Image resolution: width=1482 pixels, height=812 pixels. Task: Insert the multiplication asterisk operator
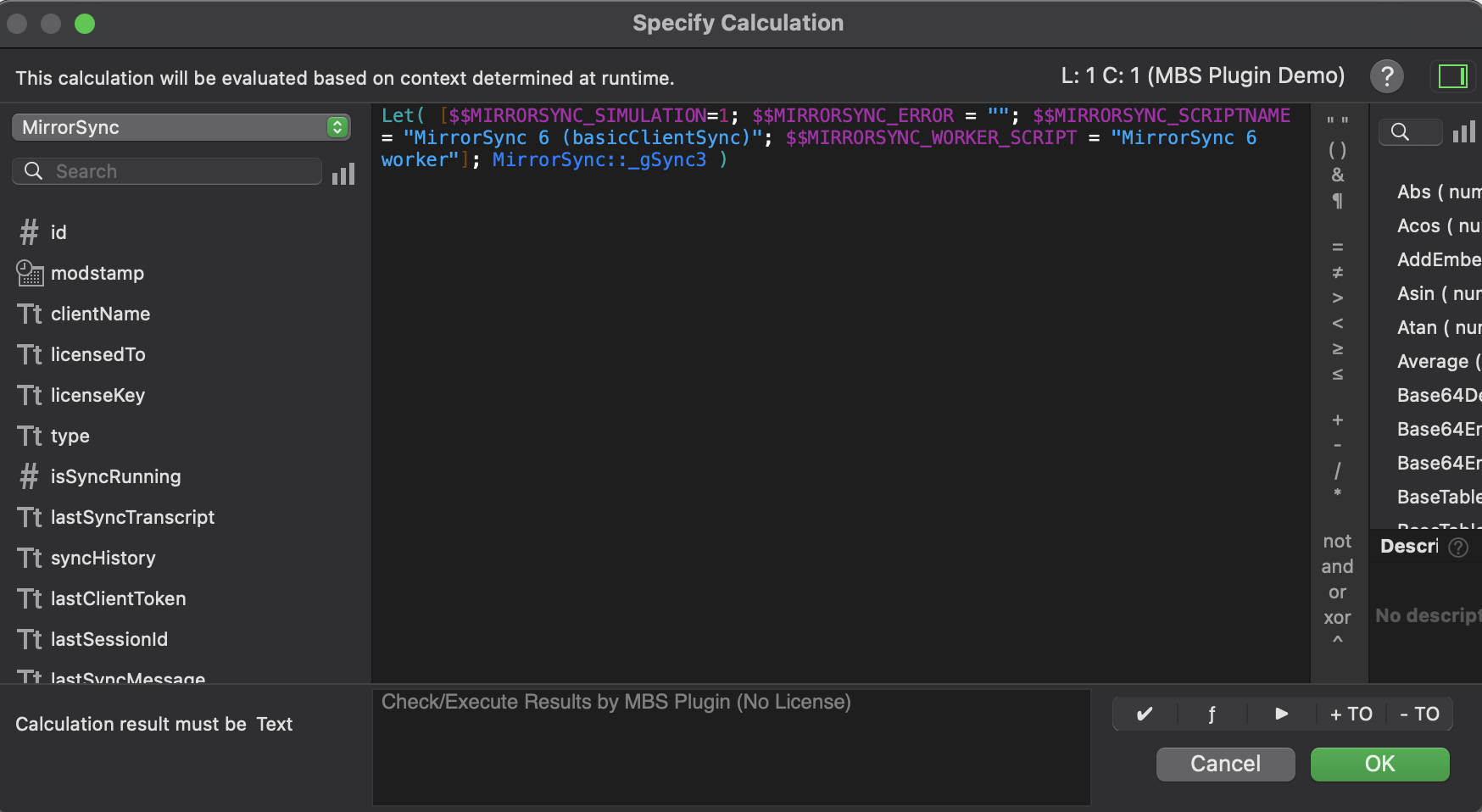(1337, 493)
